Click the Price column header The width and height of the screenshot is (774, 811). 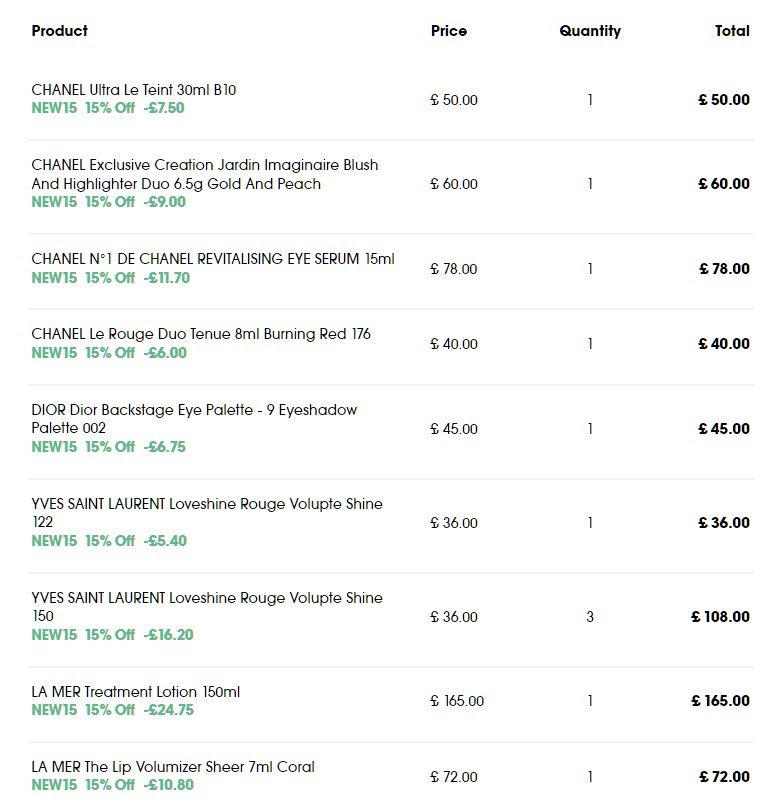click(448, 31)
